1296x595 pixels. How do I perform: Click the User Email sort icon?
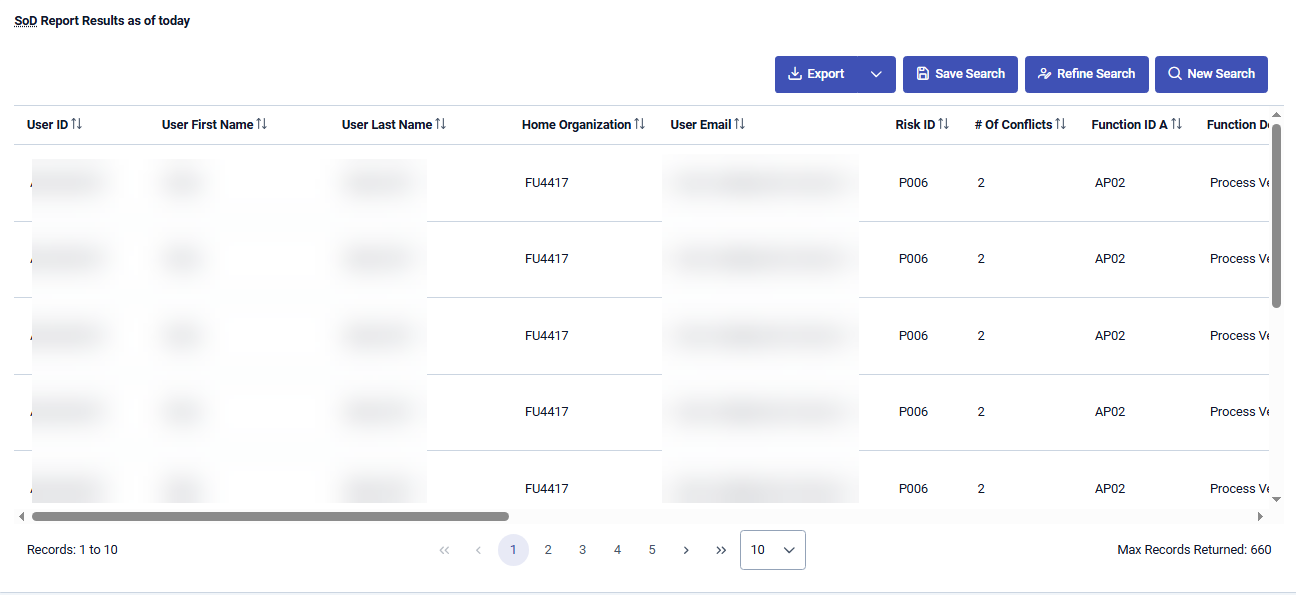(x=740, y=124)
